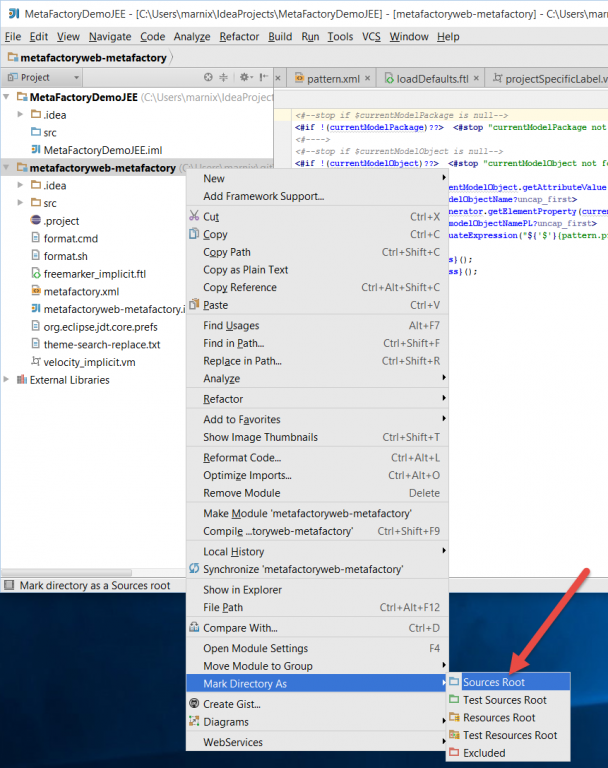
Task: Choose Open Module Settings in context menu
Action: coord(255,648)
